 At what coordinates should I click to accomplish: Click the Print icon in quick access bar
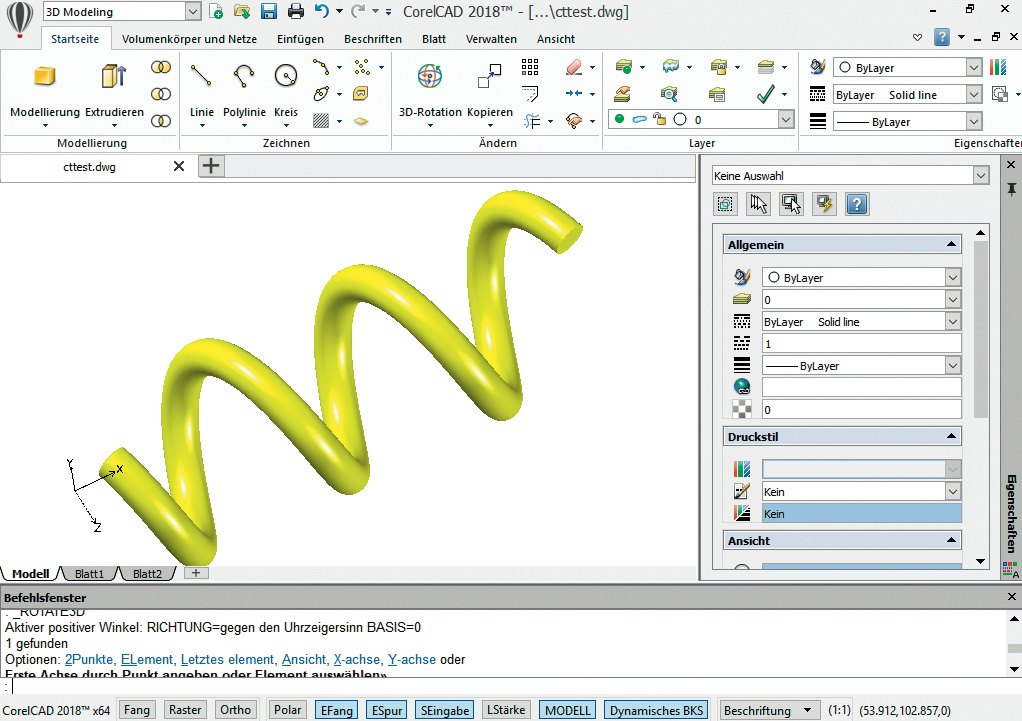click(296, 12)
